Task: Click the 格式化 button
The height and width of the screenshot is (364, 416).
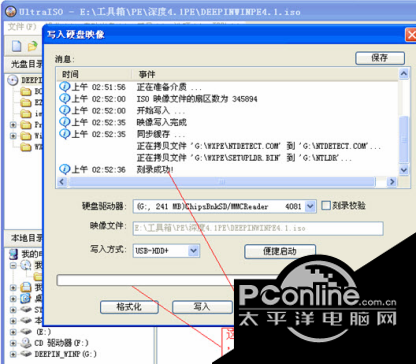Action: click(x=129, y=307)
